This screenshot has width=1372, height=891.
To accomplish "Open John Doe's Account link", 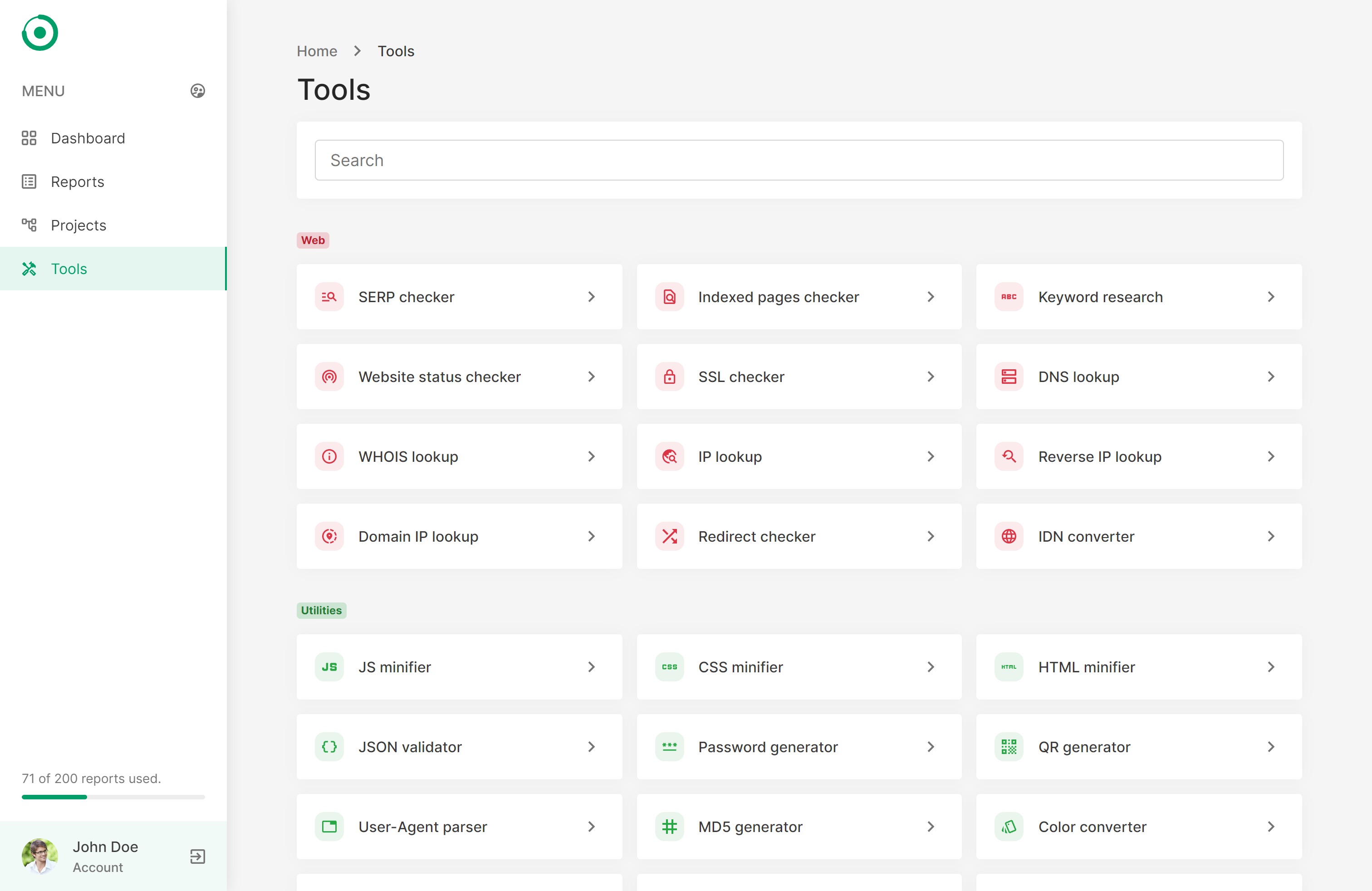I will click(x=98, y=867).
